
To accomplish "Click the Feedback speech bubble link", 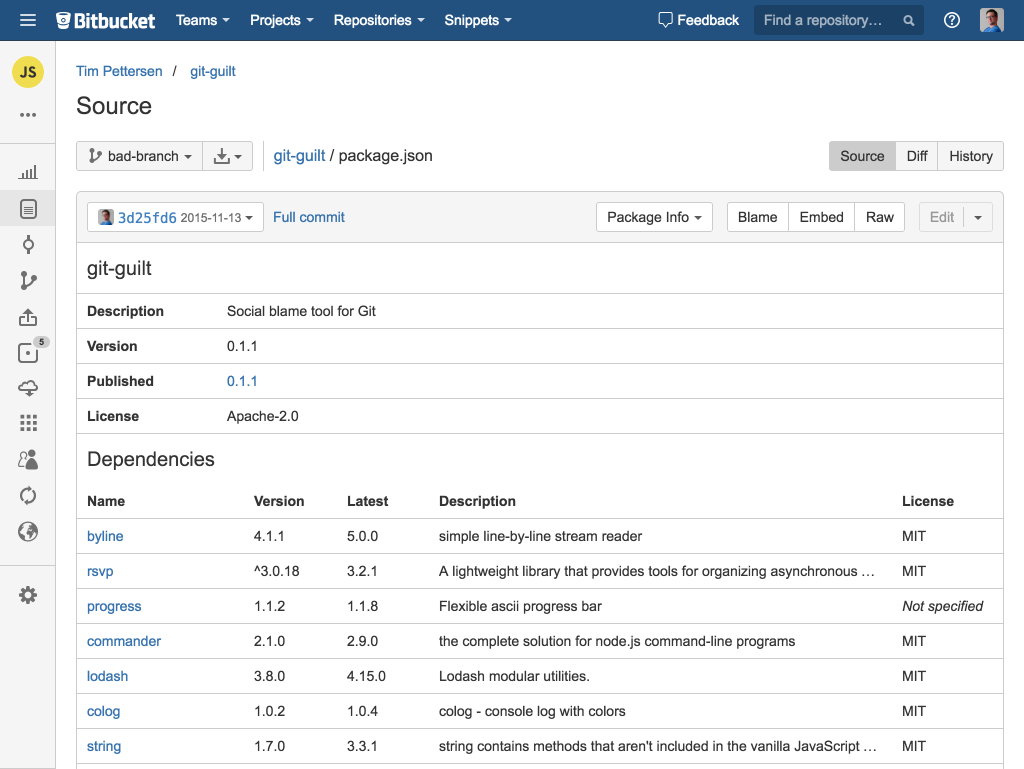I will click(698, 20).
